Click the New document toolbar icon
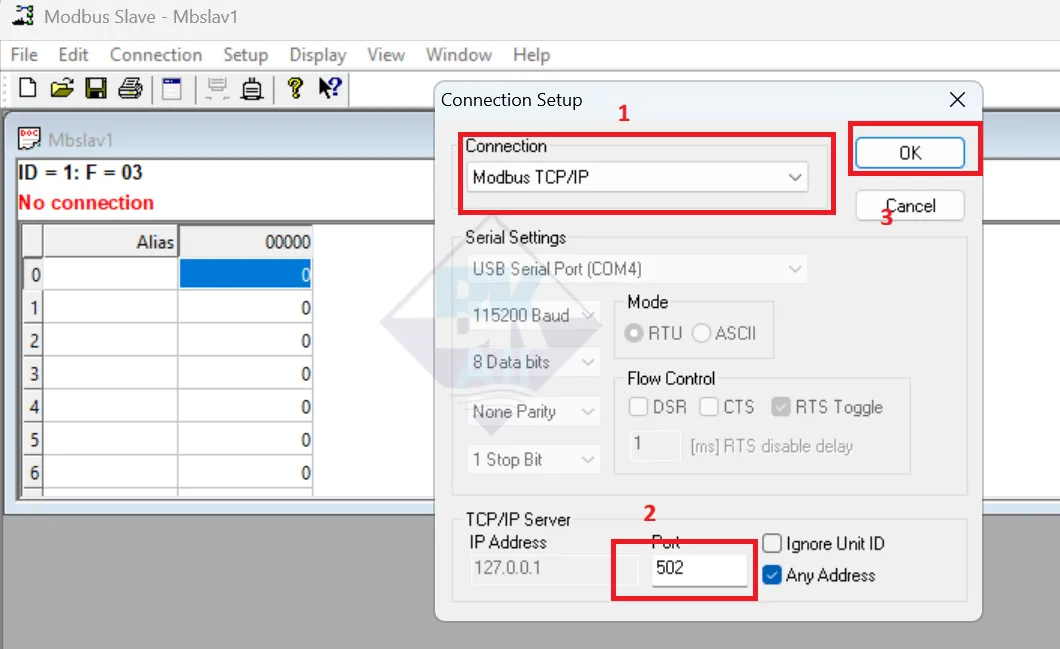This screenshot has height=649, width=1060. coord(28,88)
